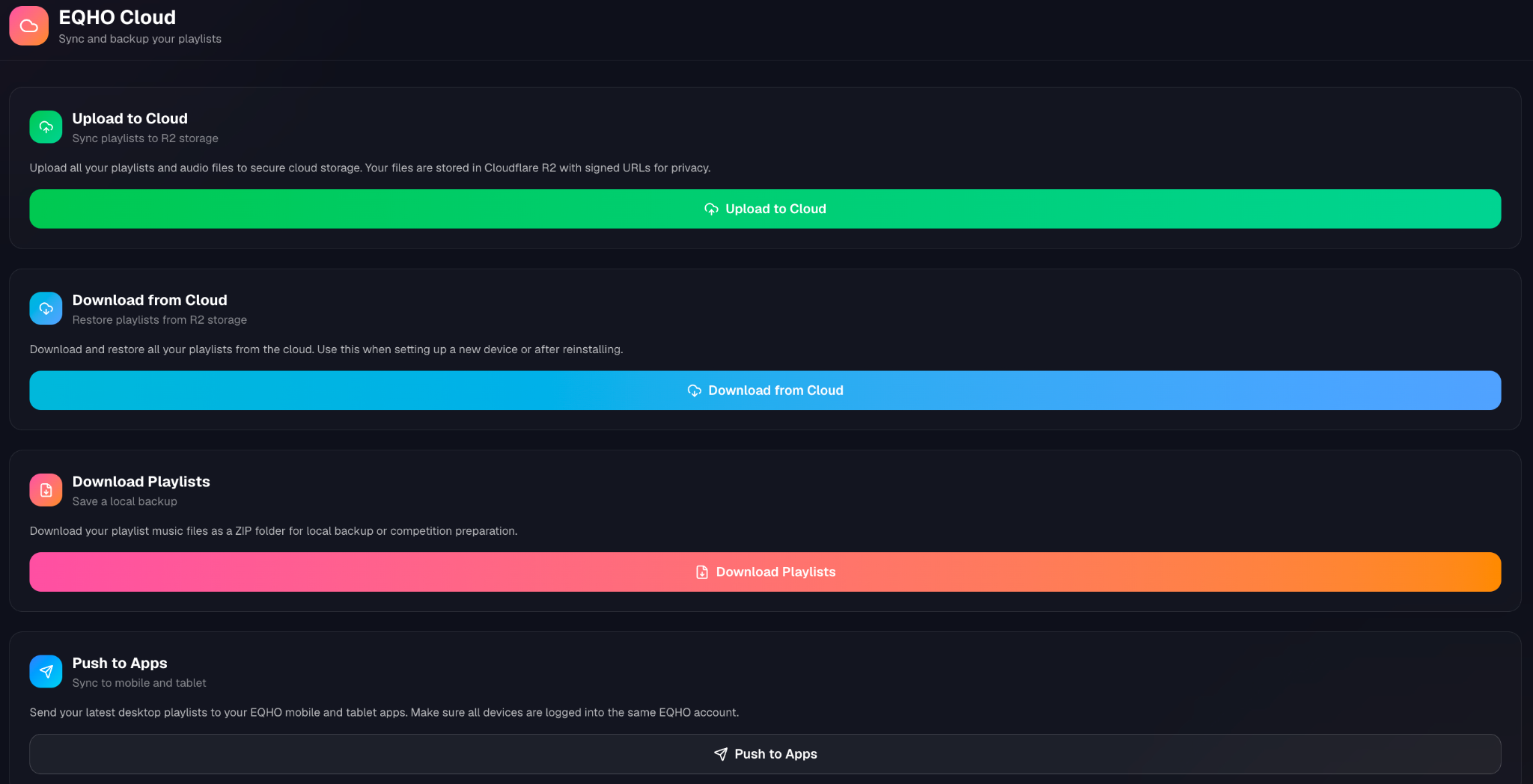The height and width of the screenshot is (784, 1533).
Task: Start the green Upload to Cloud button
Action: pyautogui.click(x=765, y=209)
